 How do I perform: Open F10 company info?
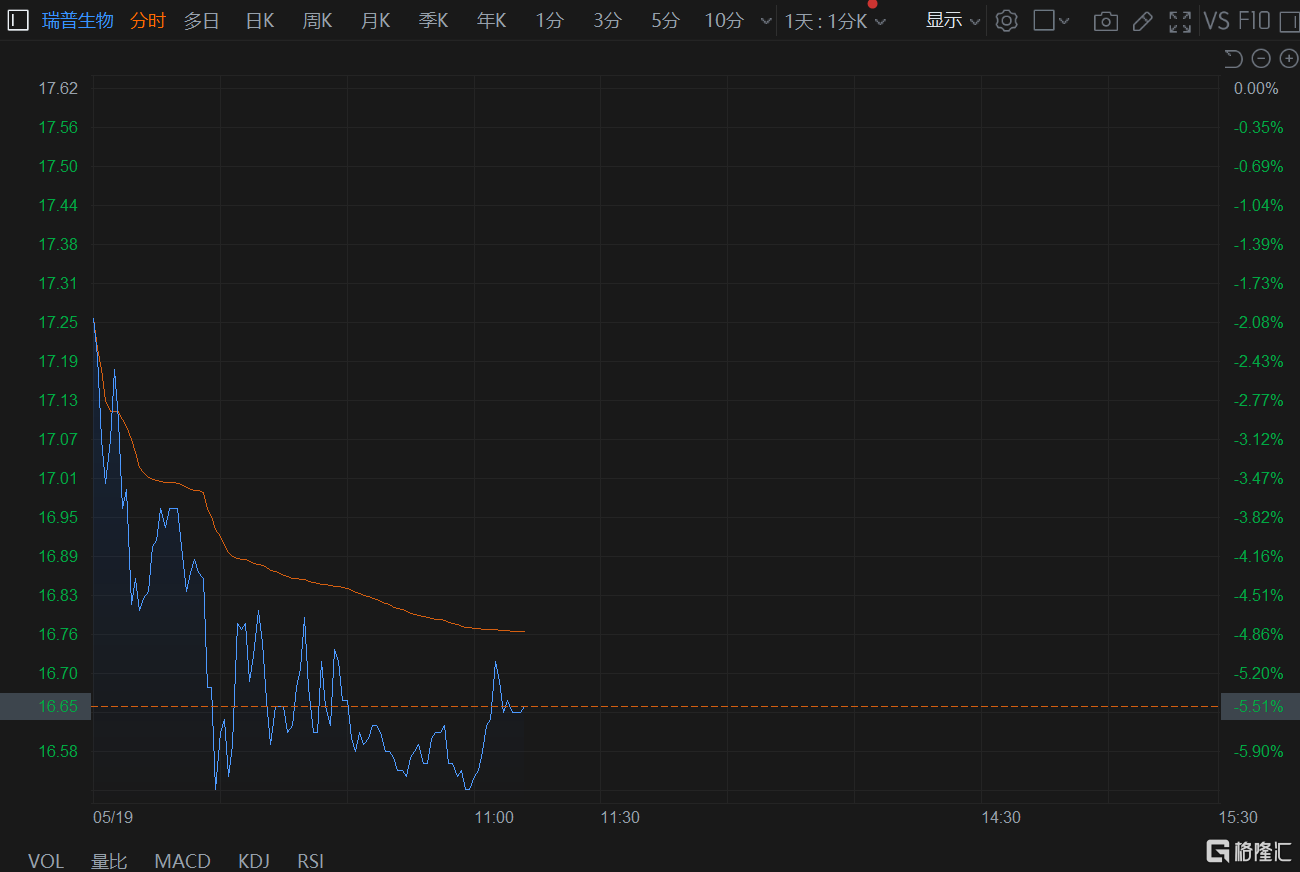(x=1254, y=21)
